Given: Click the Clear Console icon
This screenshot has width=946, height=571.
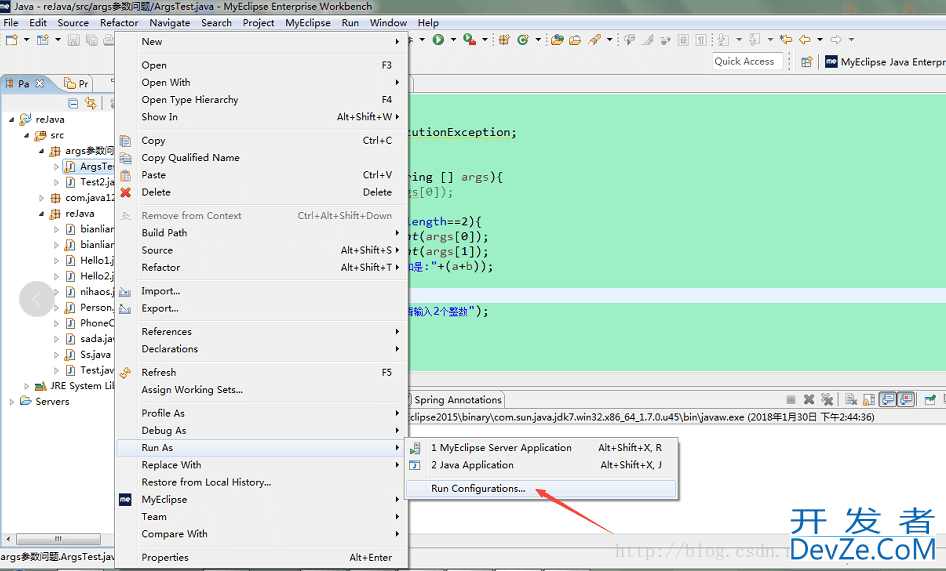Looking at the screenshot, I should [851, 400].
